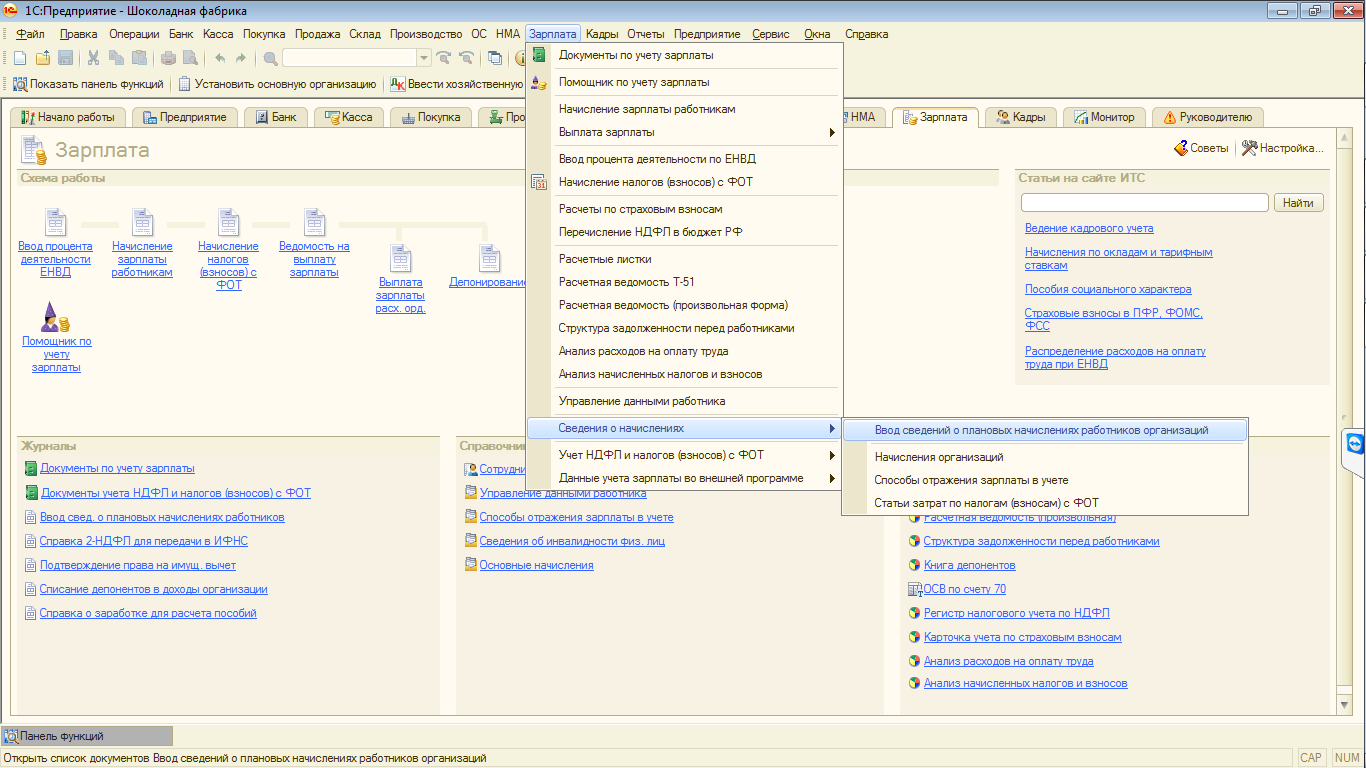Click the ИТС articles search input field
Screen dimensions: 1366x768
1144,203
